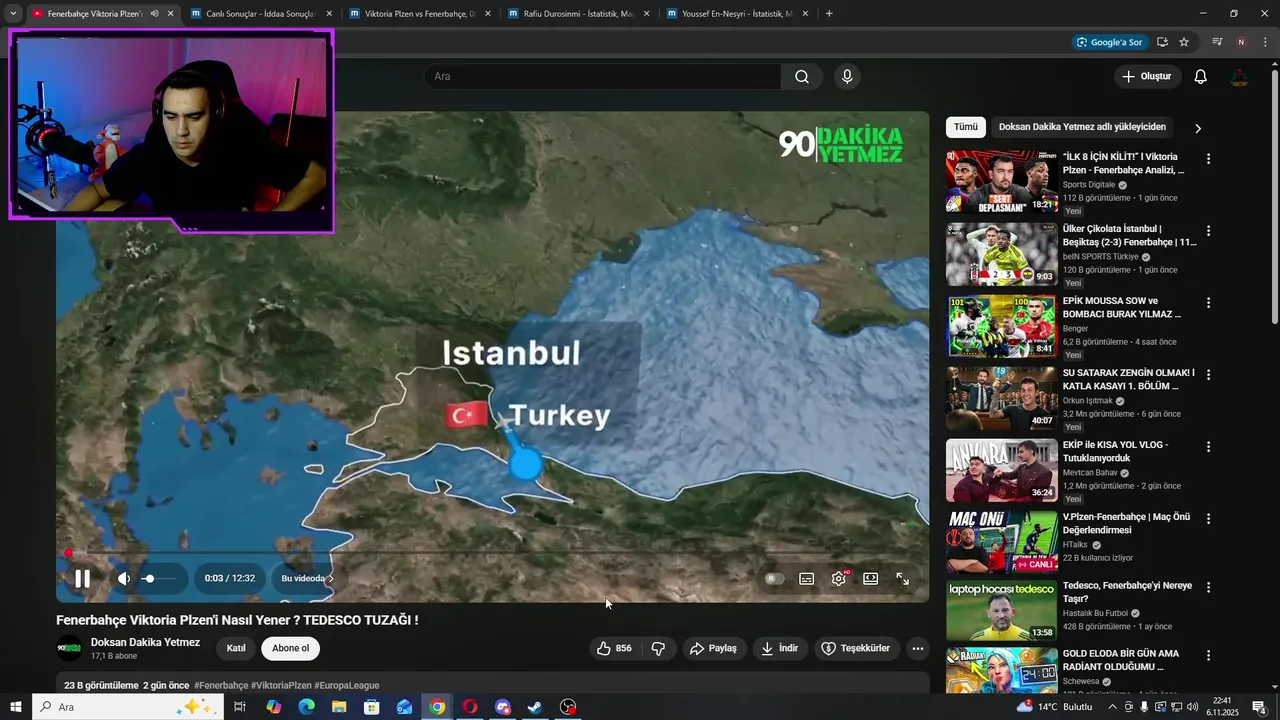Click in the YouTube Ara search box
The width and height of the screenshot is (1280, 720).
tap(602, 76)
